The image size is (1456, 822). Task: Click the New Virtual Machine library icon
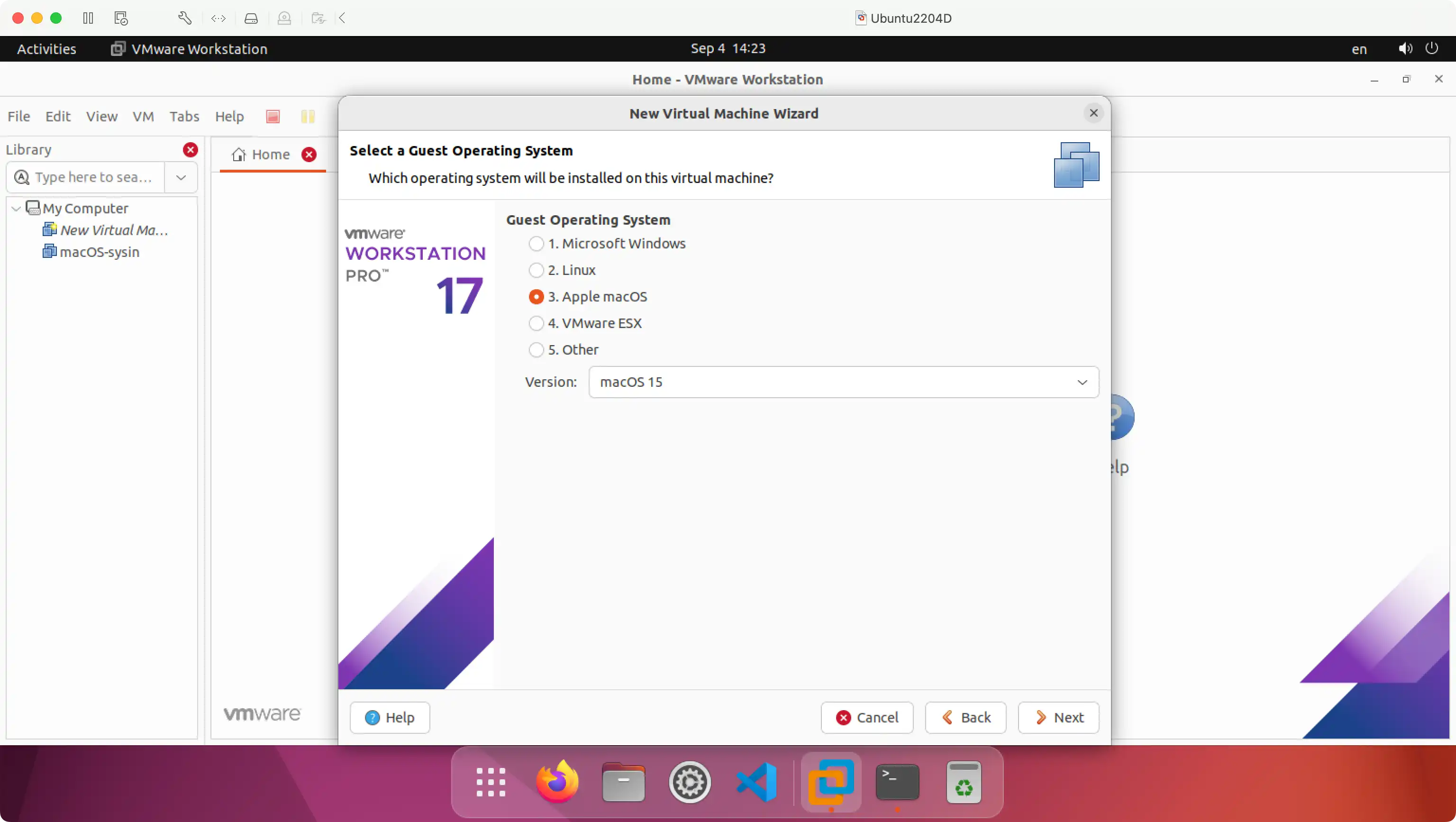51,229
